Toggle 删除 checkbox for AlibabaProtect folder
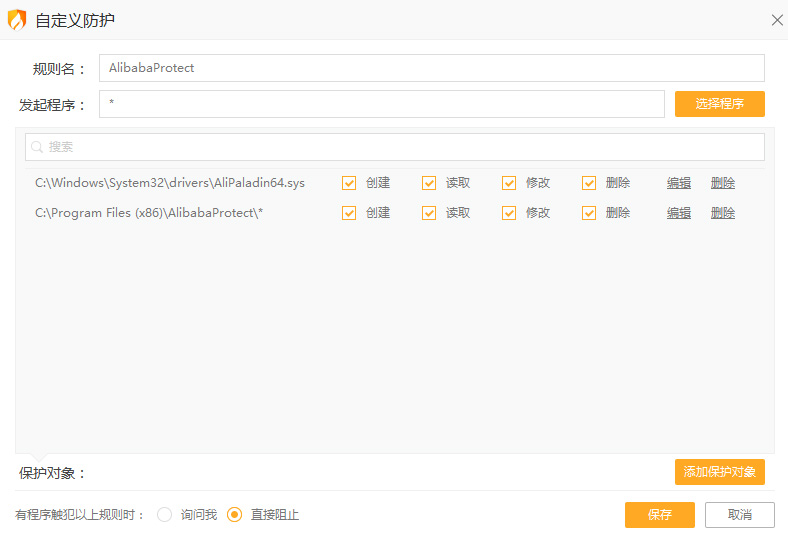Viewport: 788px width, 540px height. pyautogui.click(x=589, y=213)
